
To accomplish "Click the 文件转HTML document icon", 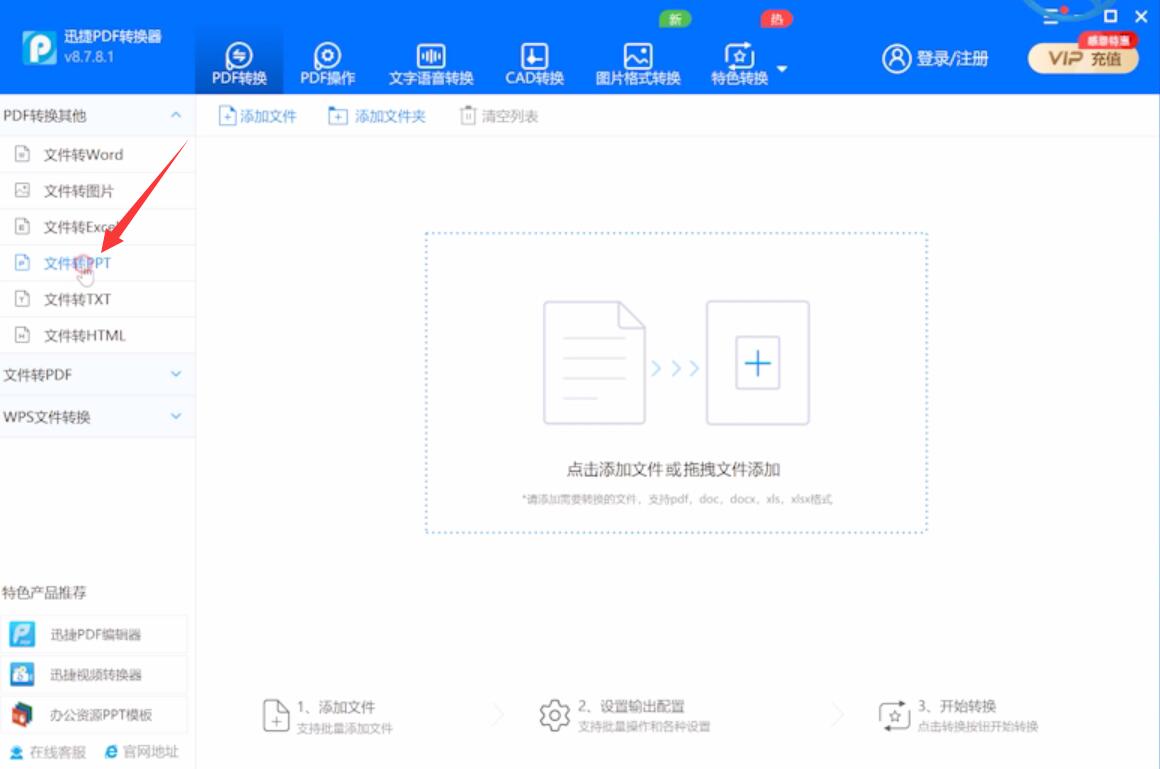I will [22, 335].
